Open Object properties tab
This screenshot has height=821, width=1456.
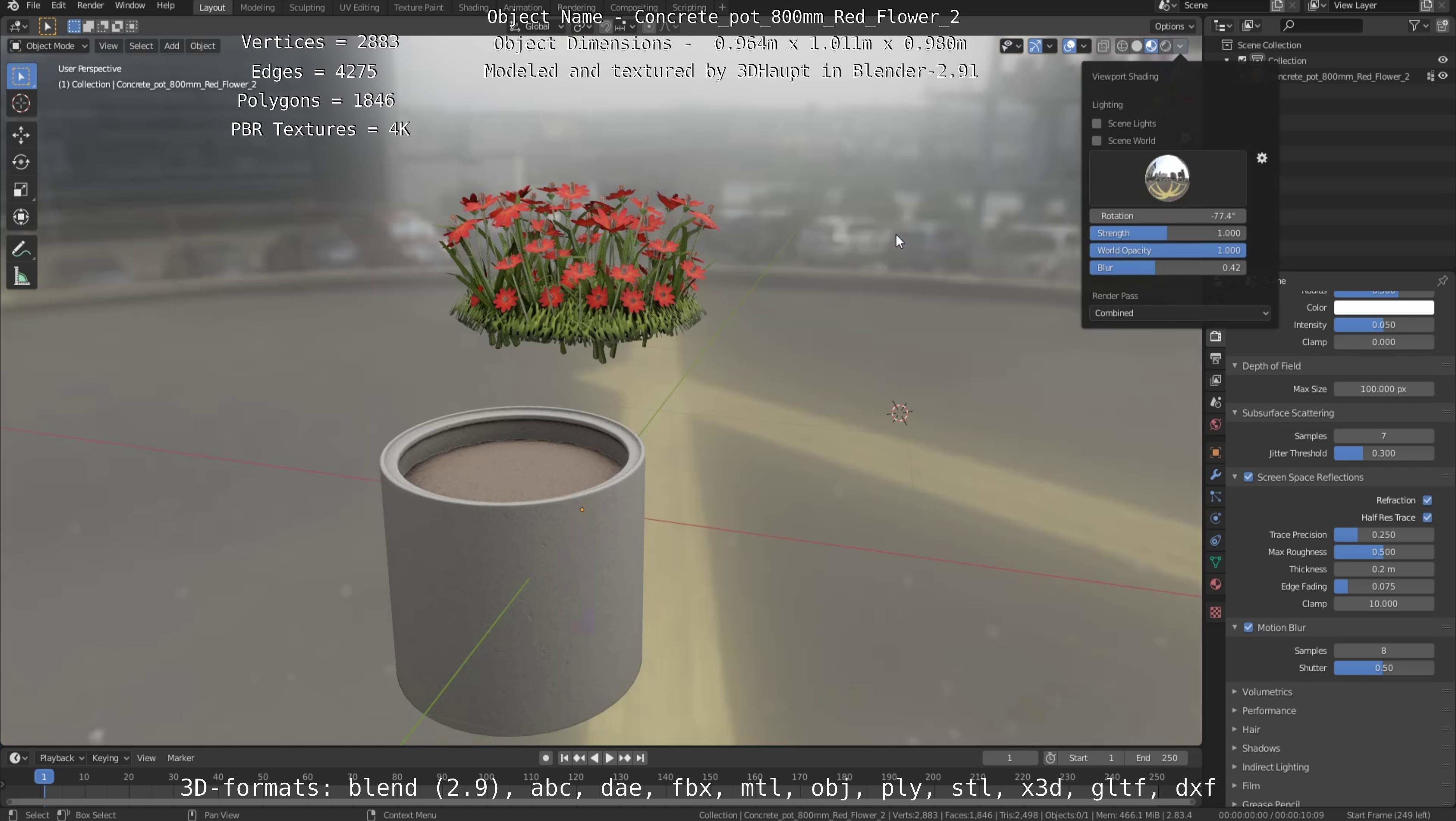(x=1216, y=452)
